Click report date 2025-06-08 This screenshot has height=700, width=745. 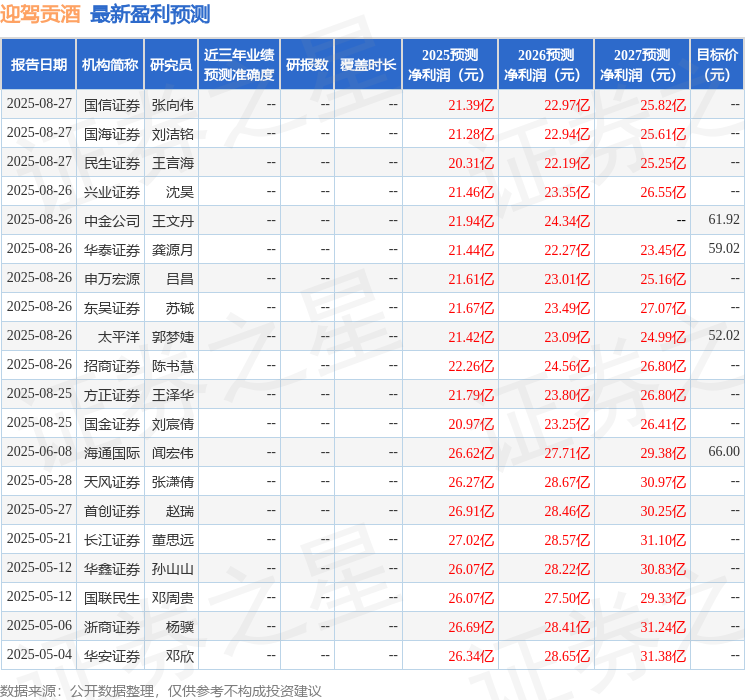pos(39,451)
